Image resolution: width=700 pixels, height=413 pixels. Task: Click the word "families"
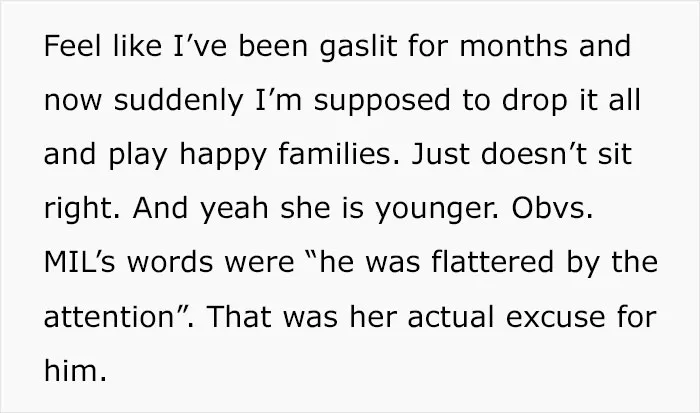tap(338, 154)
